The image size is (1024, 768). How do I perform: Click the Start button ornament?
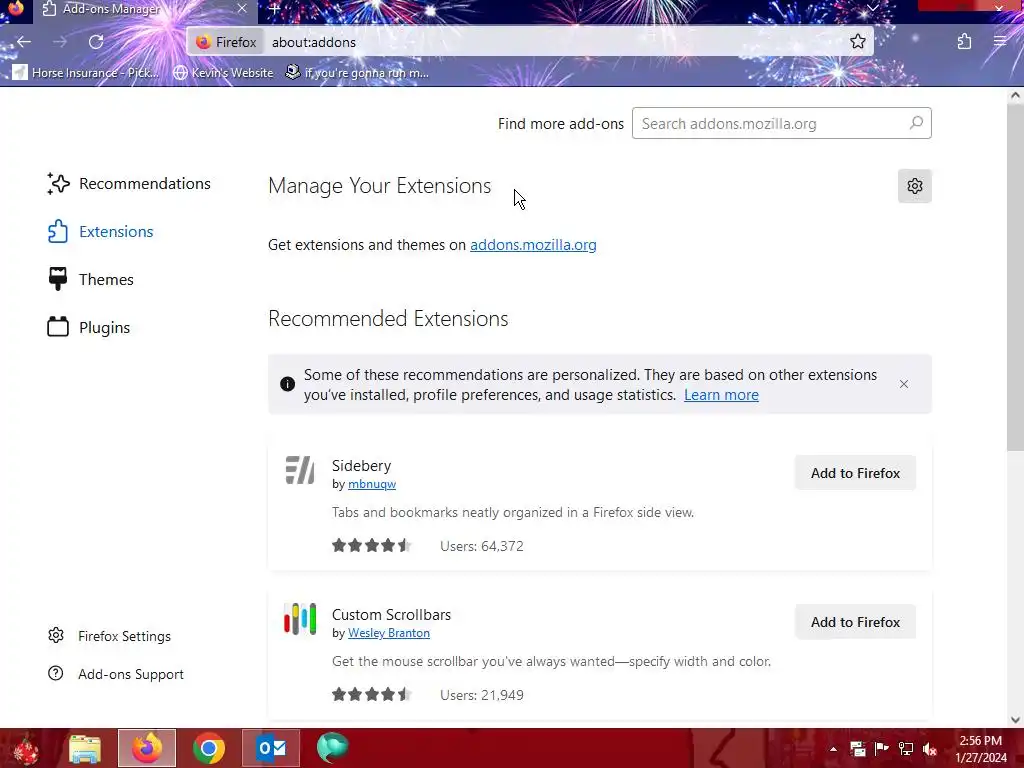point(27,748)
